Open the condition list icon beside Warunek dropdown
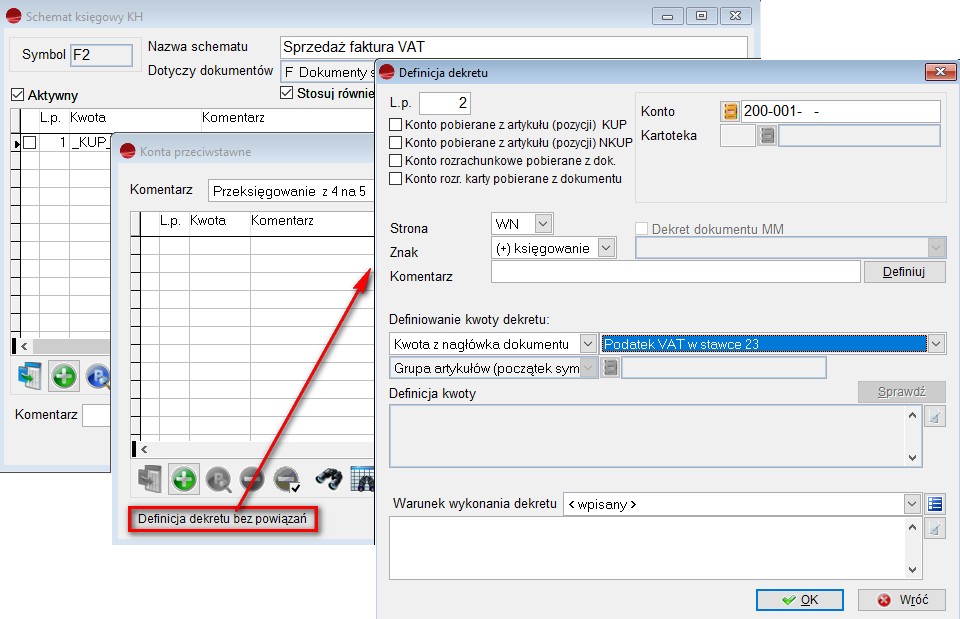This screenshot has height=619, width=960. (935, 503)
